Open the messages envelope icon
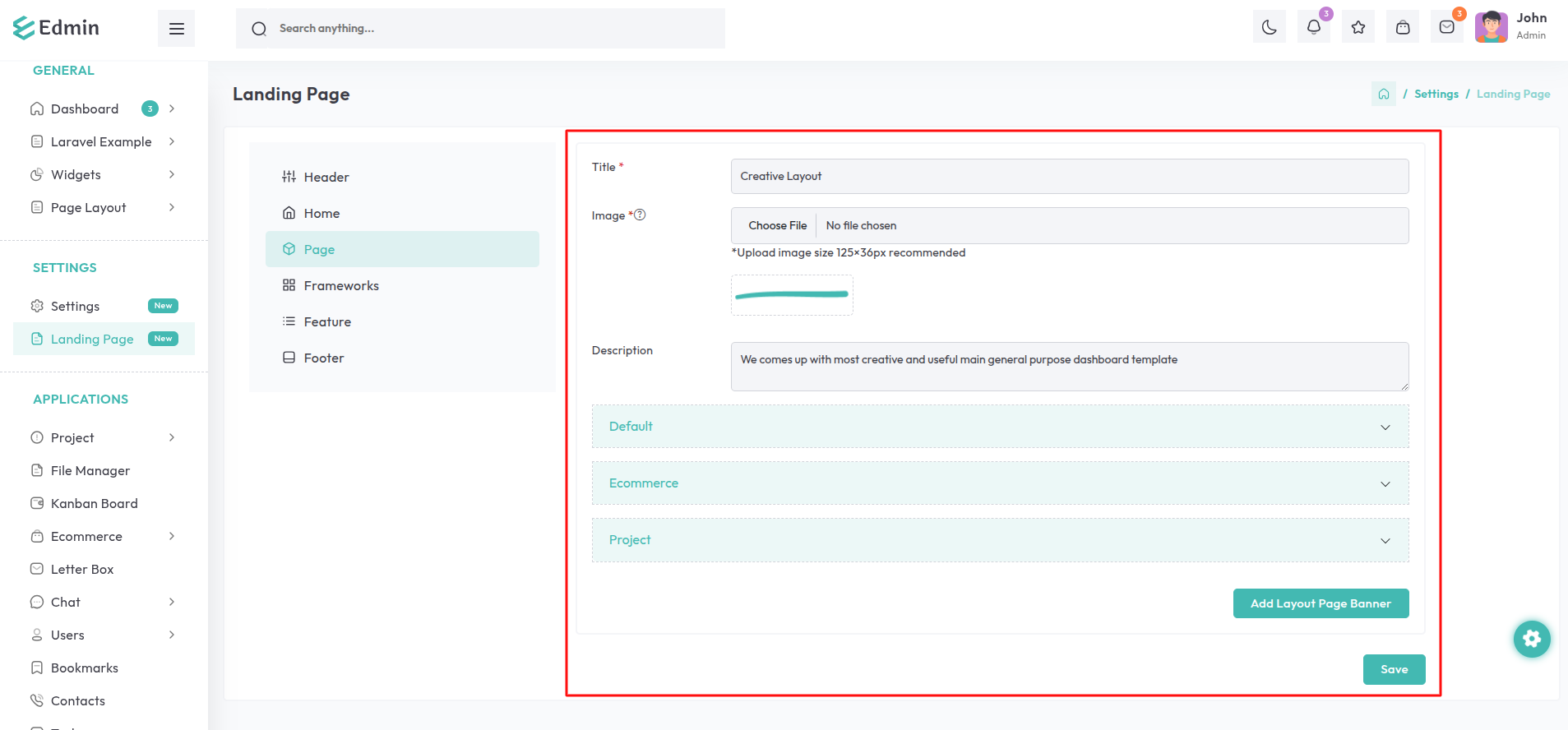 [1447, 28]
